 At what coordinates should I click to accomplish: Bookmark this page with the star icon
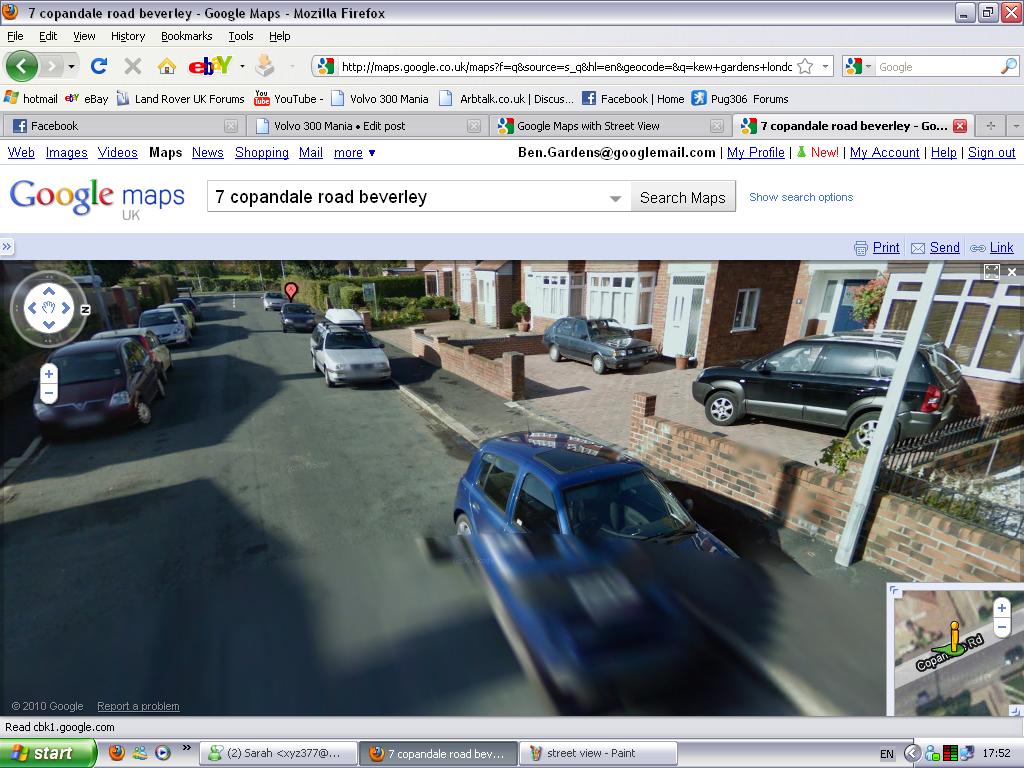805,67
